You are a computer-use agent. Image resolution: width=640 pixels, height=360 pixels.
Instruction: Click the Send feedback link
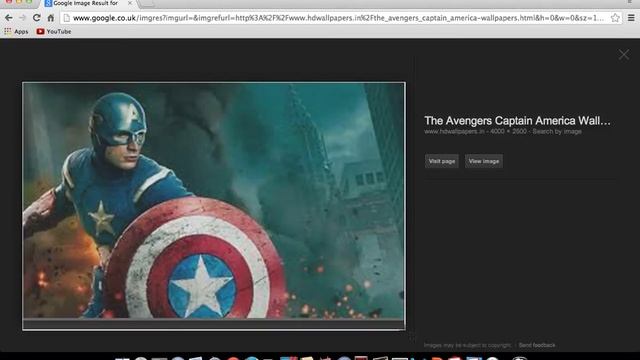click(x=537, y=345)
